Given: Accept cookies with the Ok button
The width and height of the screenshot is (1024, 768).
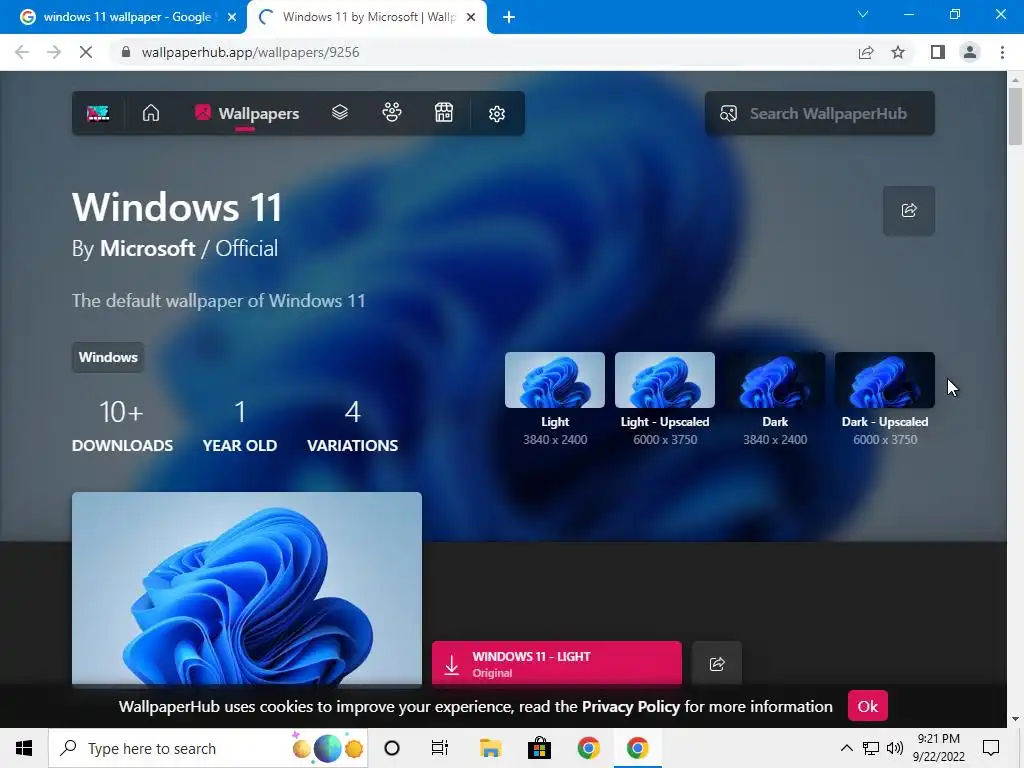Looking at the screenshot, I should tap(867, 706).
